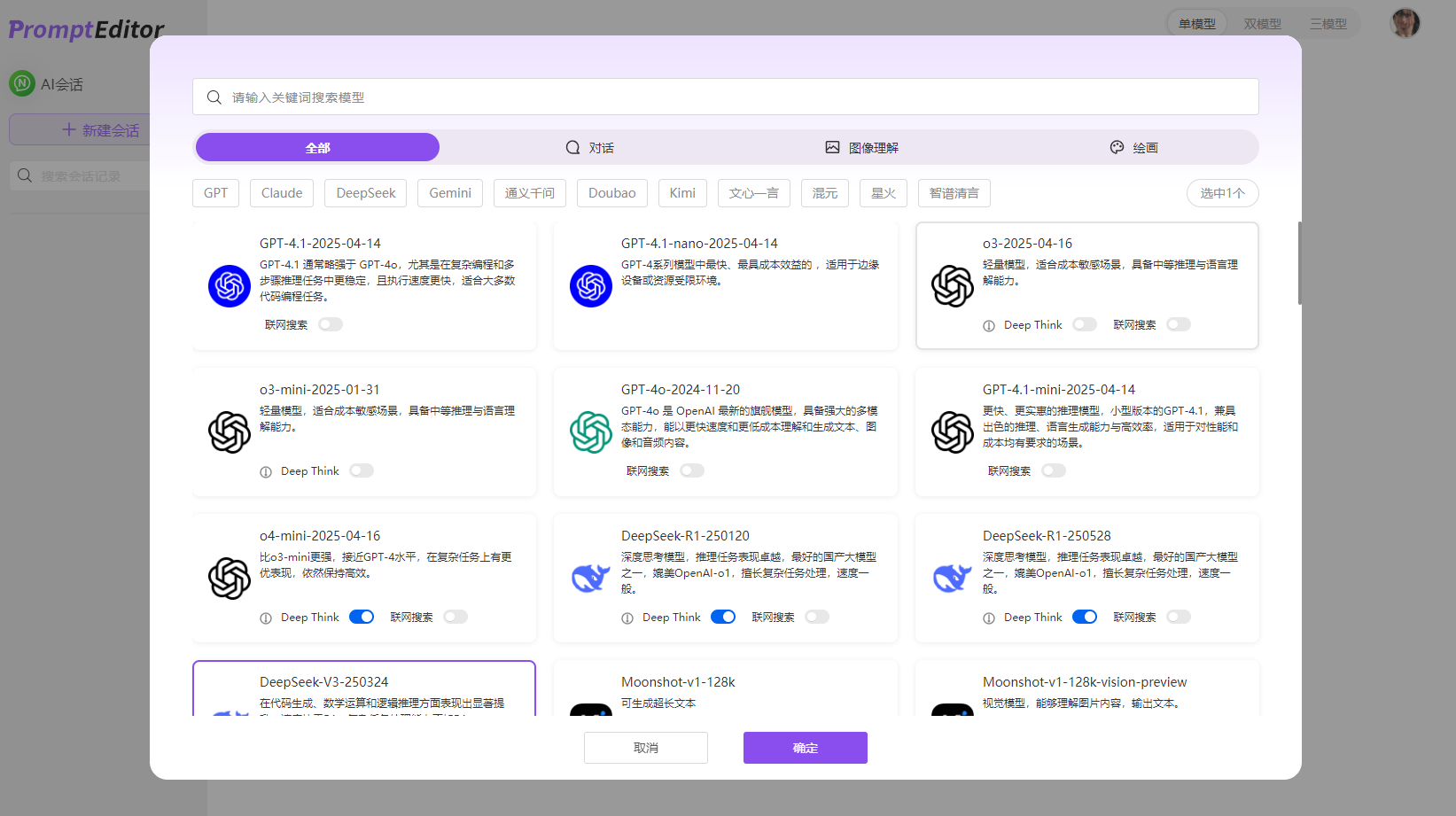This screenshot has height=816, width=1456.
Task: Open the 对话 category tab
Action: click(x=590, y=148)
